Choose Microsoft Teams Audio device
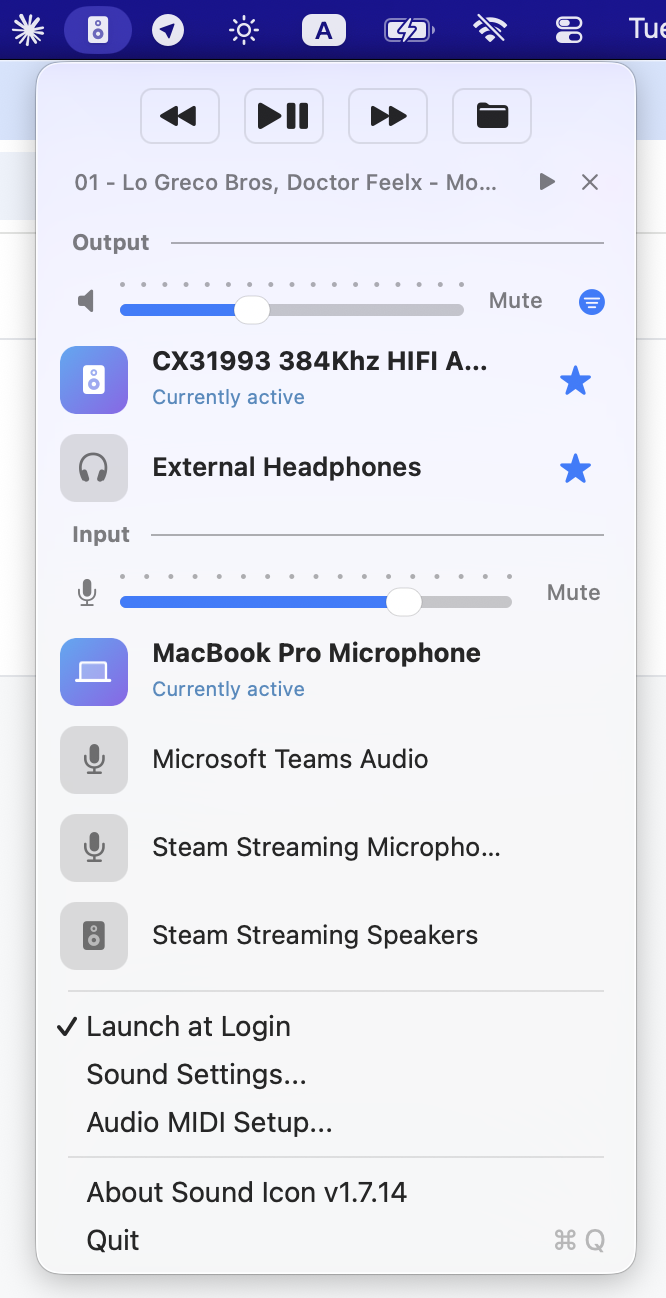Viewport: 666px width, 1298px height. coord(290,759)
